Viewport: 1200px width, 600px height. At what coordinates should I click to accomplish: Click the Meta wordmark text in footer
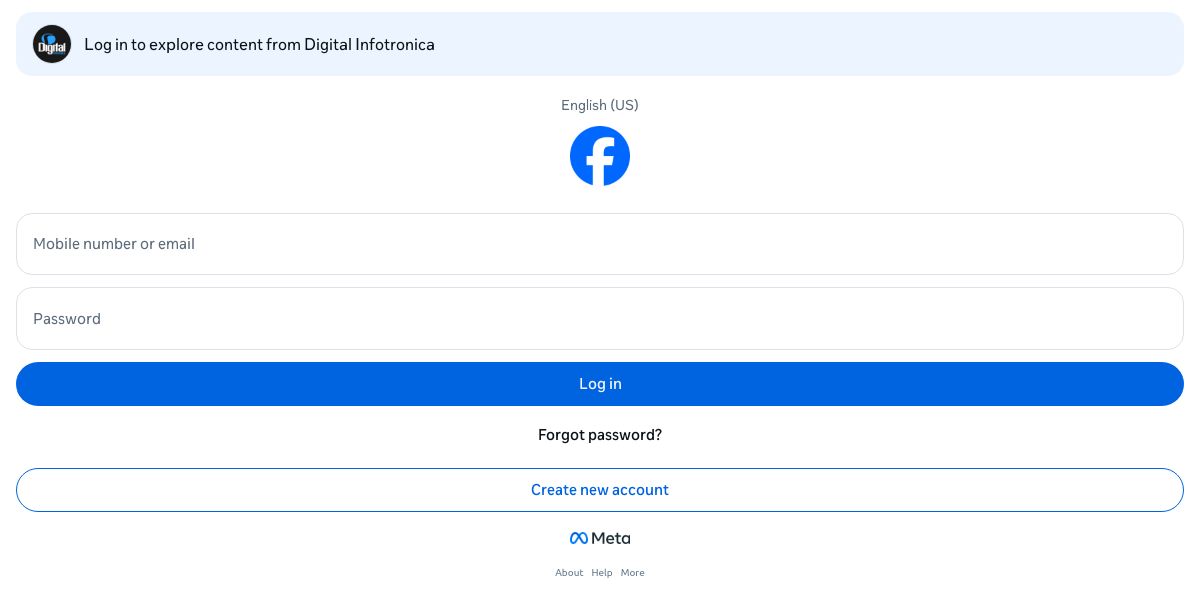coord(611,538)
